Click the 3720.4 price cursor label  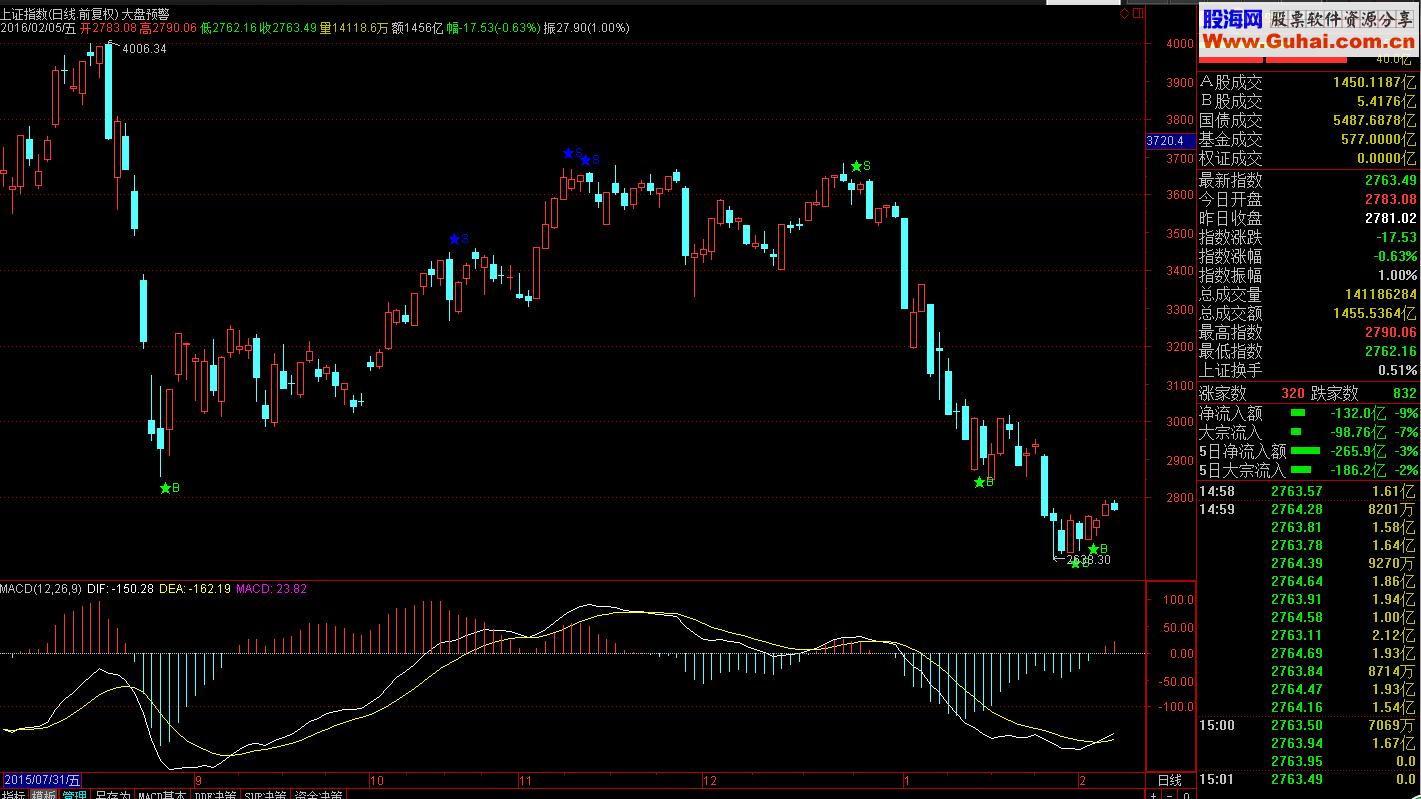[1169, 141]
